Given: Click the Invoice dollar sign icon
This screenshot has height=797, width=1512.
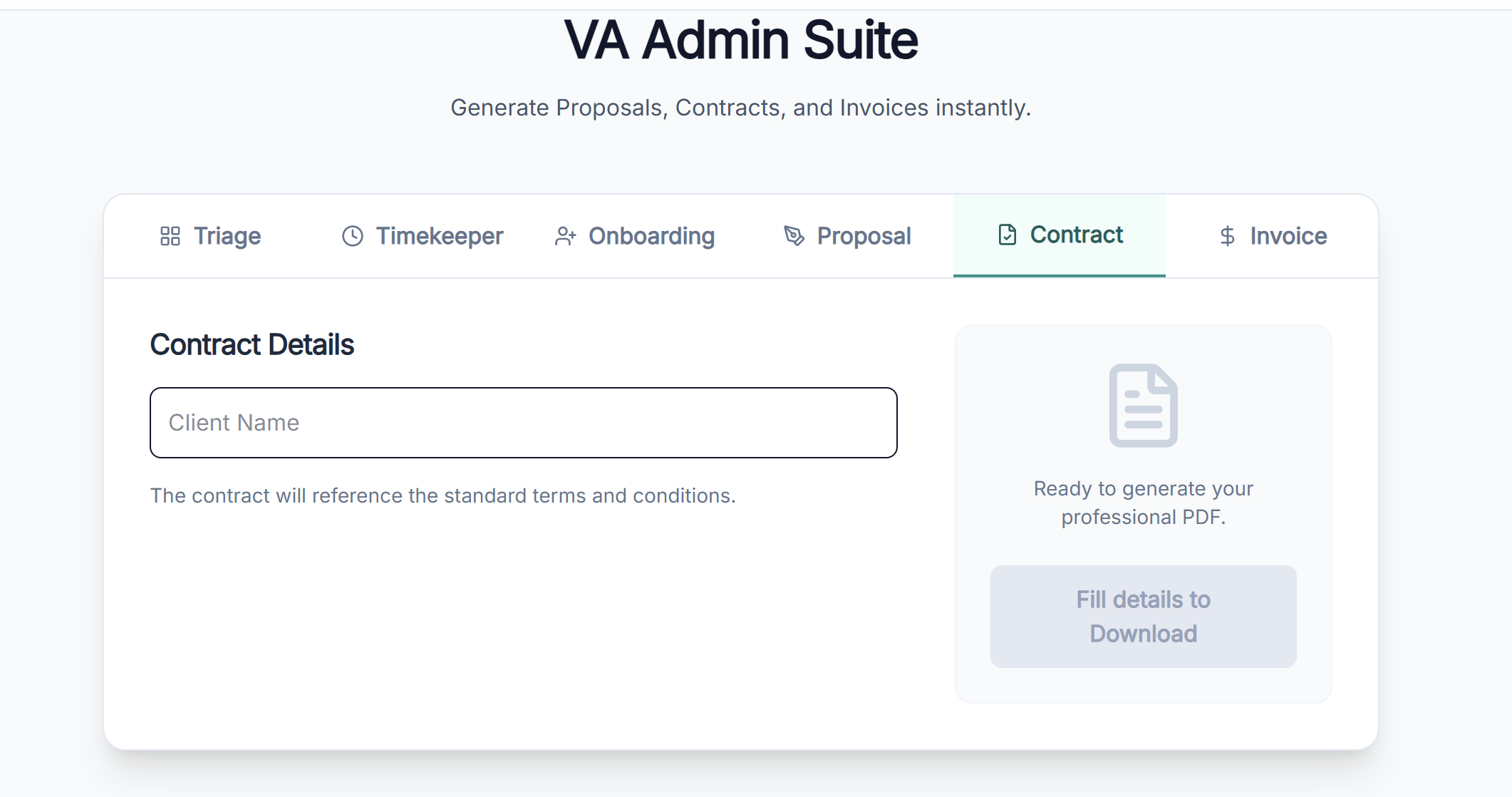Looking at the screenshot, I should pos(1227,236).
